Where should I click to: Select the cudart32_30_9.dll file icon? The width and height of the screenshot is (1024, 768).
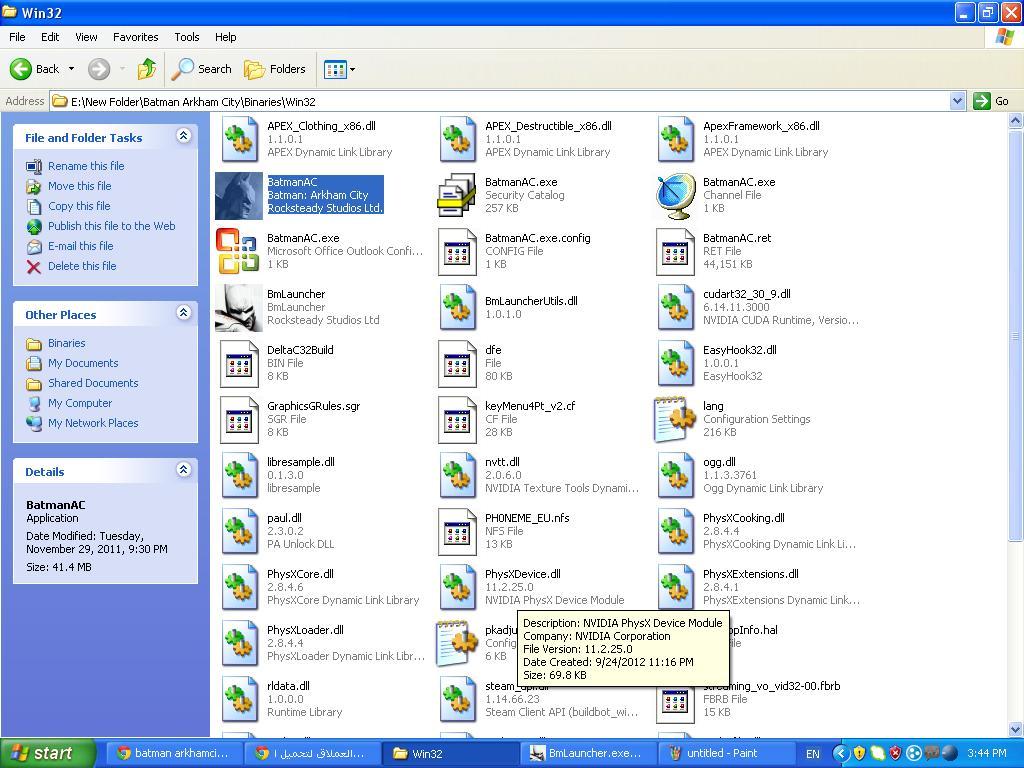[x=675, y=308]
